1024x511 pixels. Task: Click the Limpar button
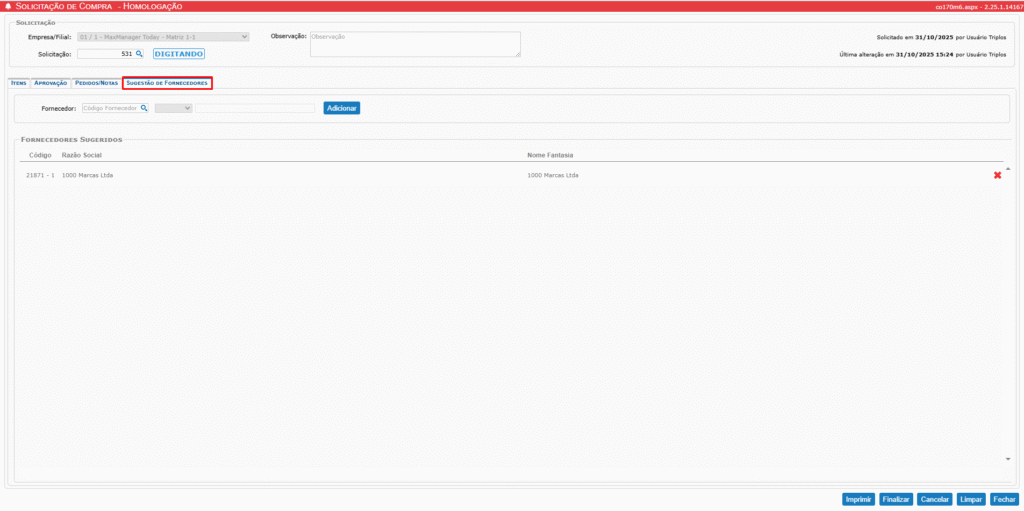tap(970, 498)
